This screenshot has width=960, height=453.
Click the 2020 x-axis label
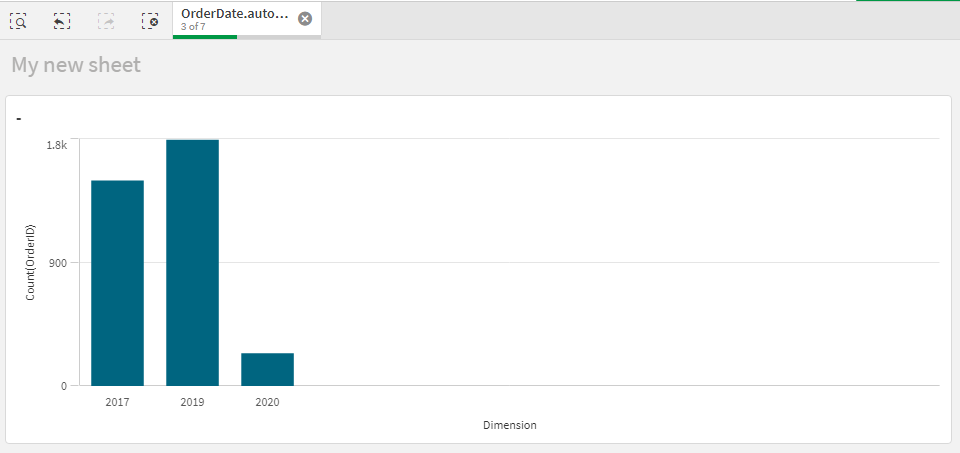pyautogui.click(x=267, y=402)
